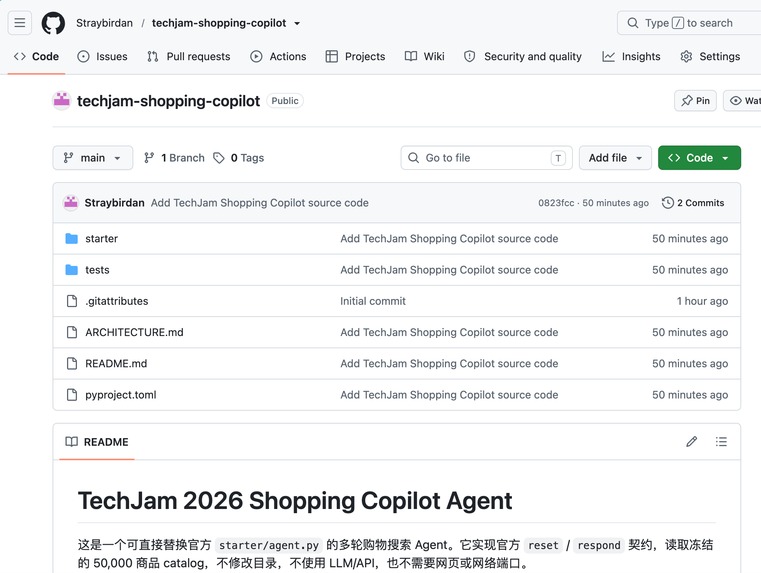761x573 pixels.
Task: Edit the README with pencil icon
Action: (x=692, y=442)
